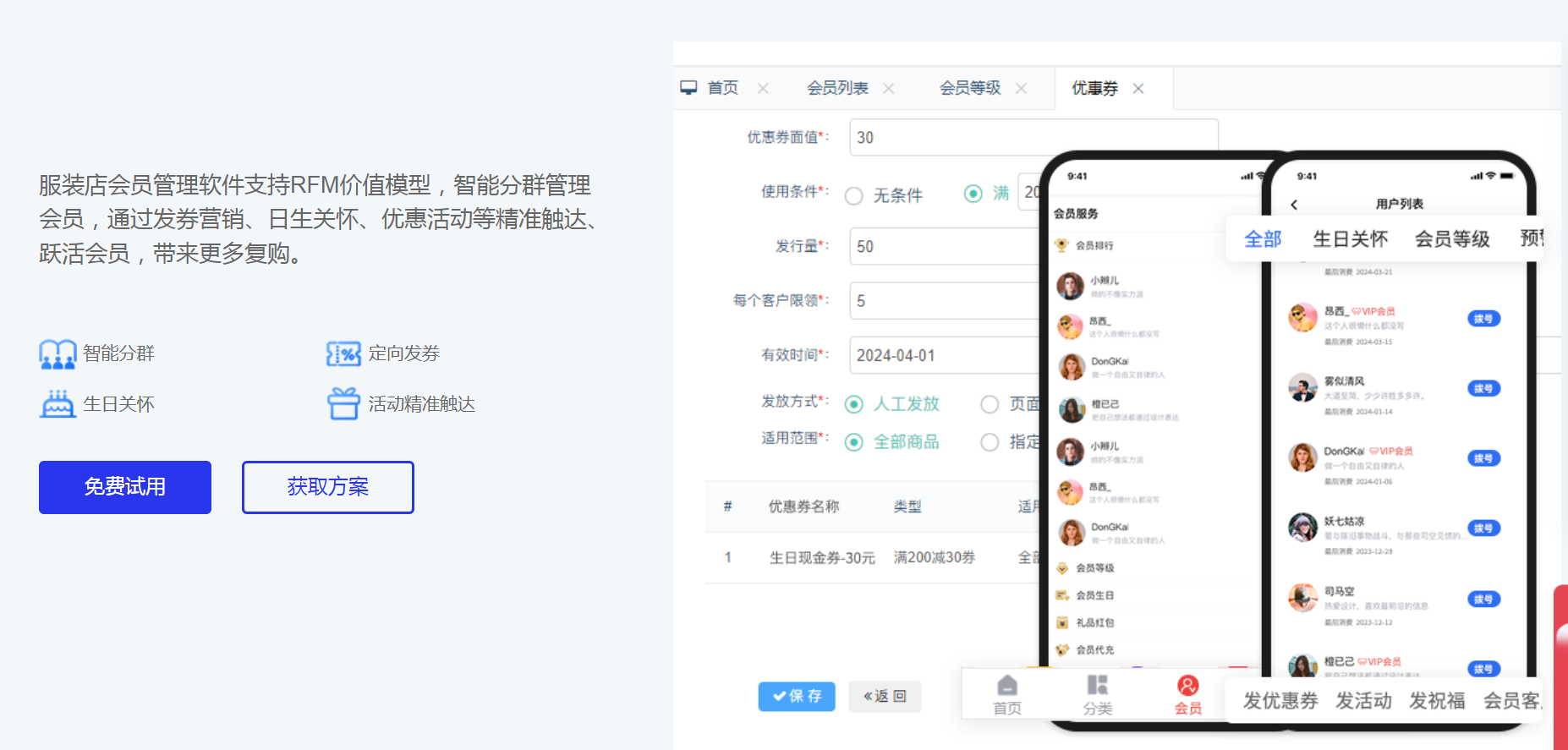Close the 优惠券 tab
The width and height of the screenshot is (1568, 750).
tap(1138, 88)
